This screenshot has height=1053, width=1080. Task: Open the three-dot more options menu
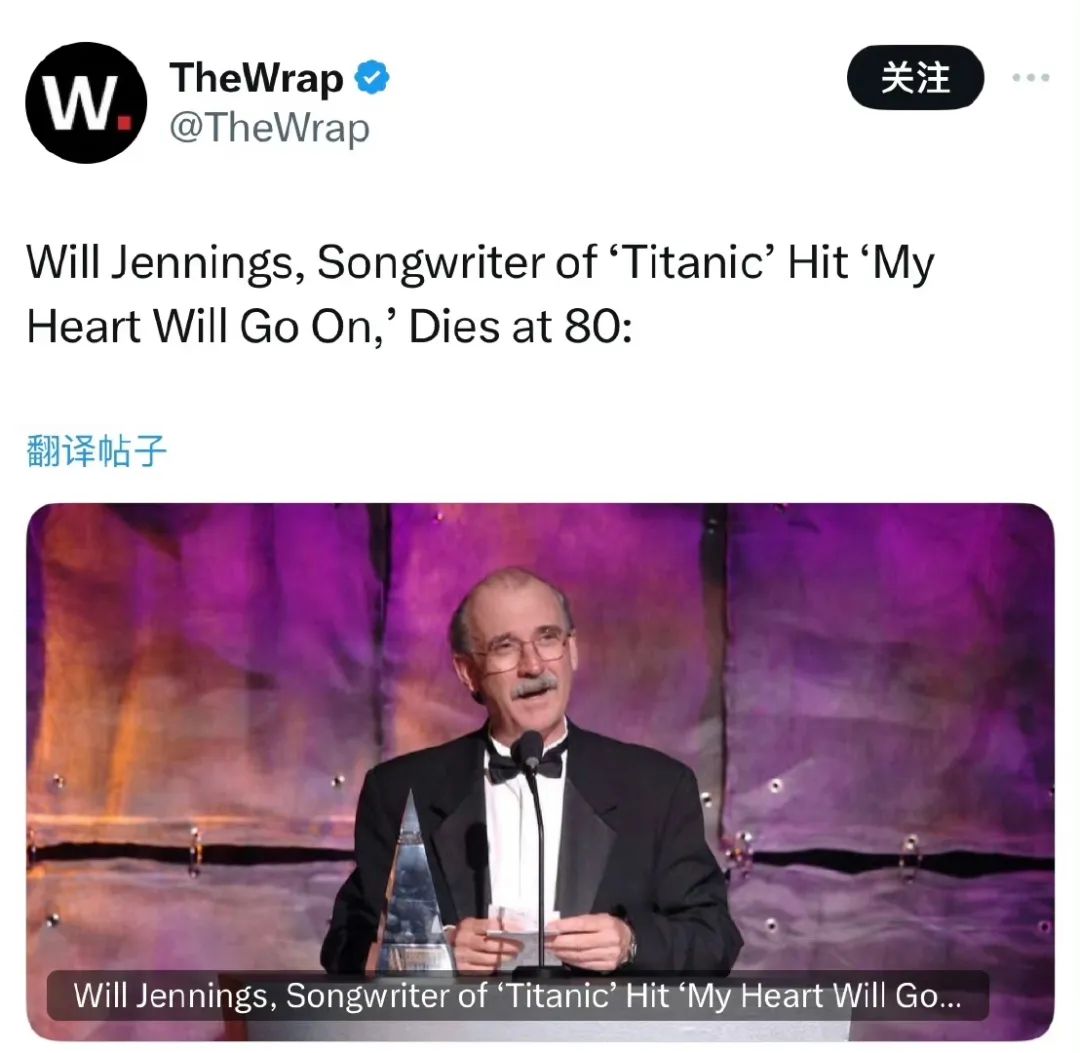pyautogui.click(x=1030, y=77)
